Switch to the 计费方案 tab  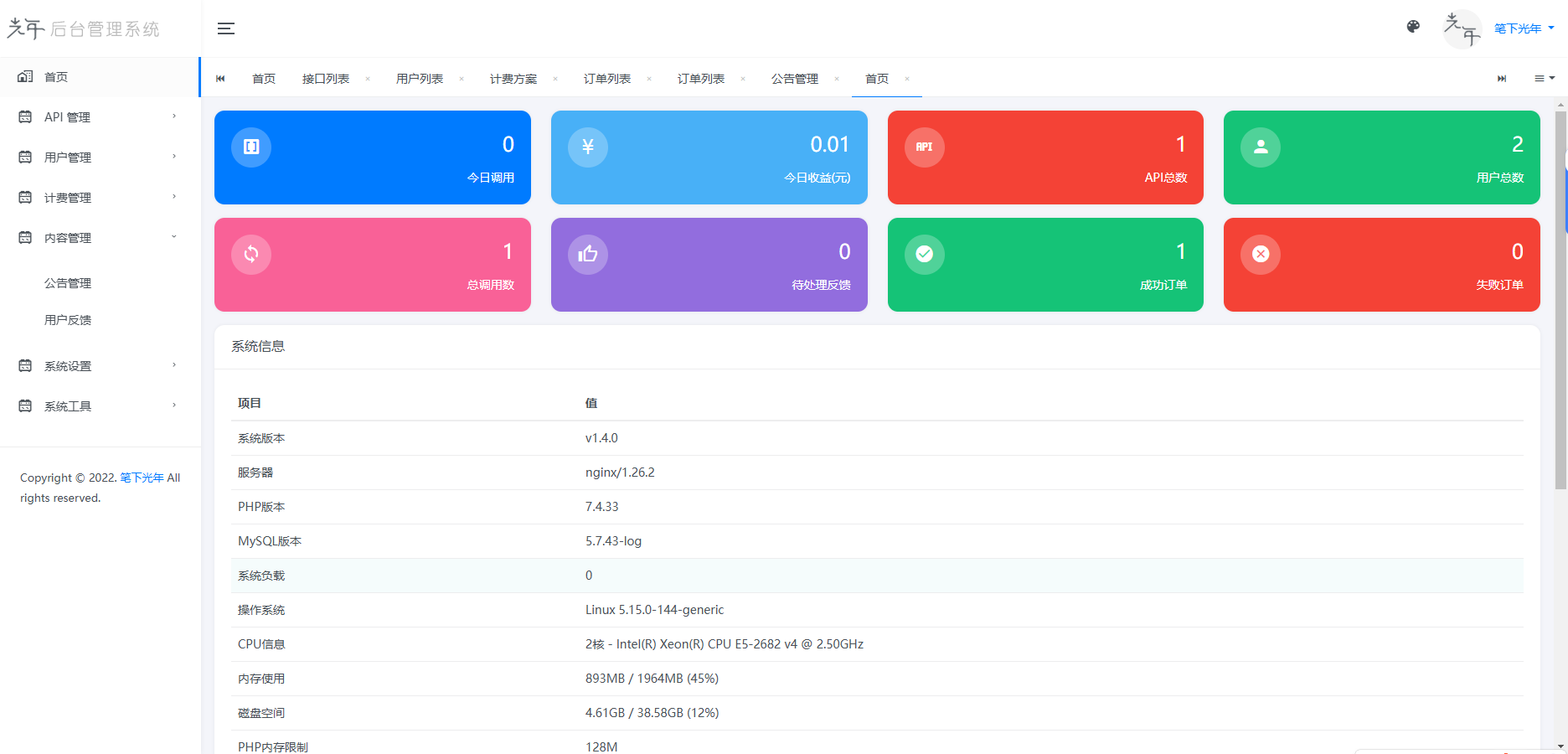[x=514, y=78]
